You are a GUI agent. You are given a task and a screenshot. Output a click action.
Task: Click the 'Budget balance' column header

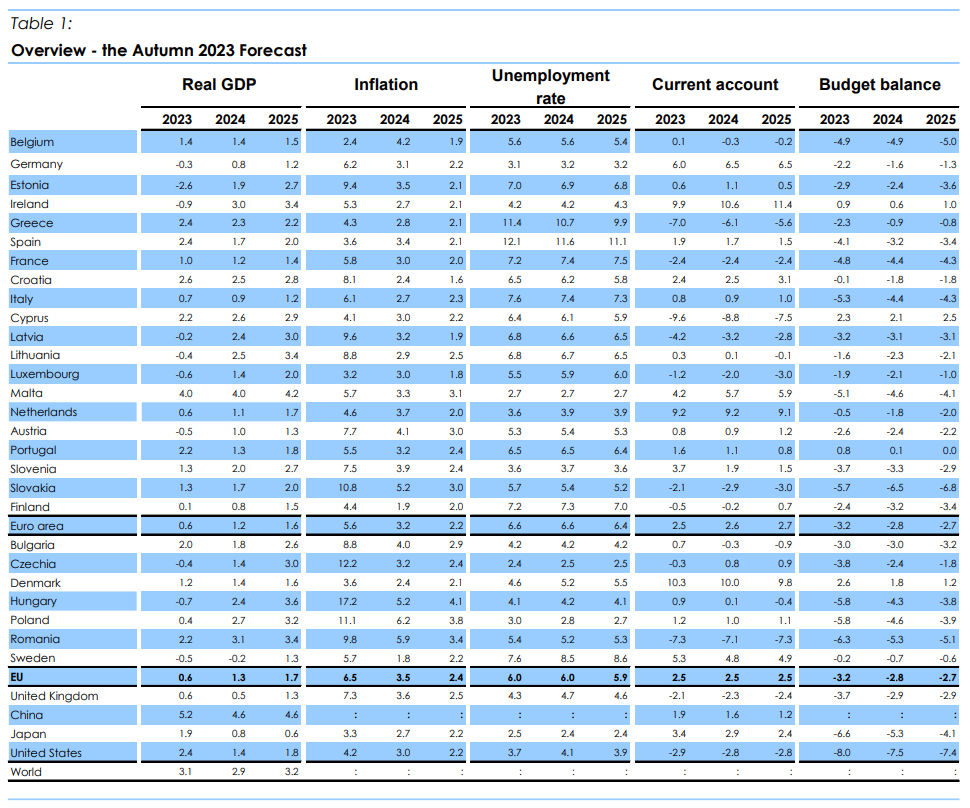point(880,85)
